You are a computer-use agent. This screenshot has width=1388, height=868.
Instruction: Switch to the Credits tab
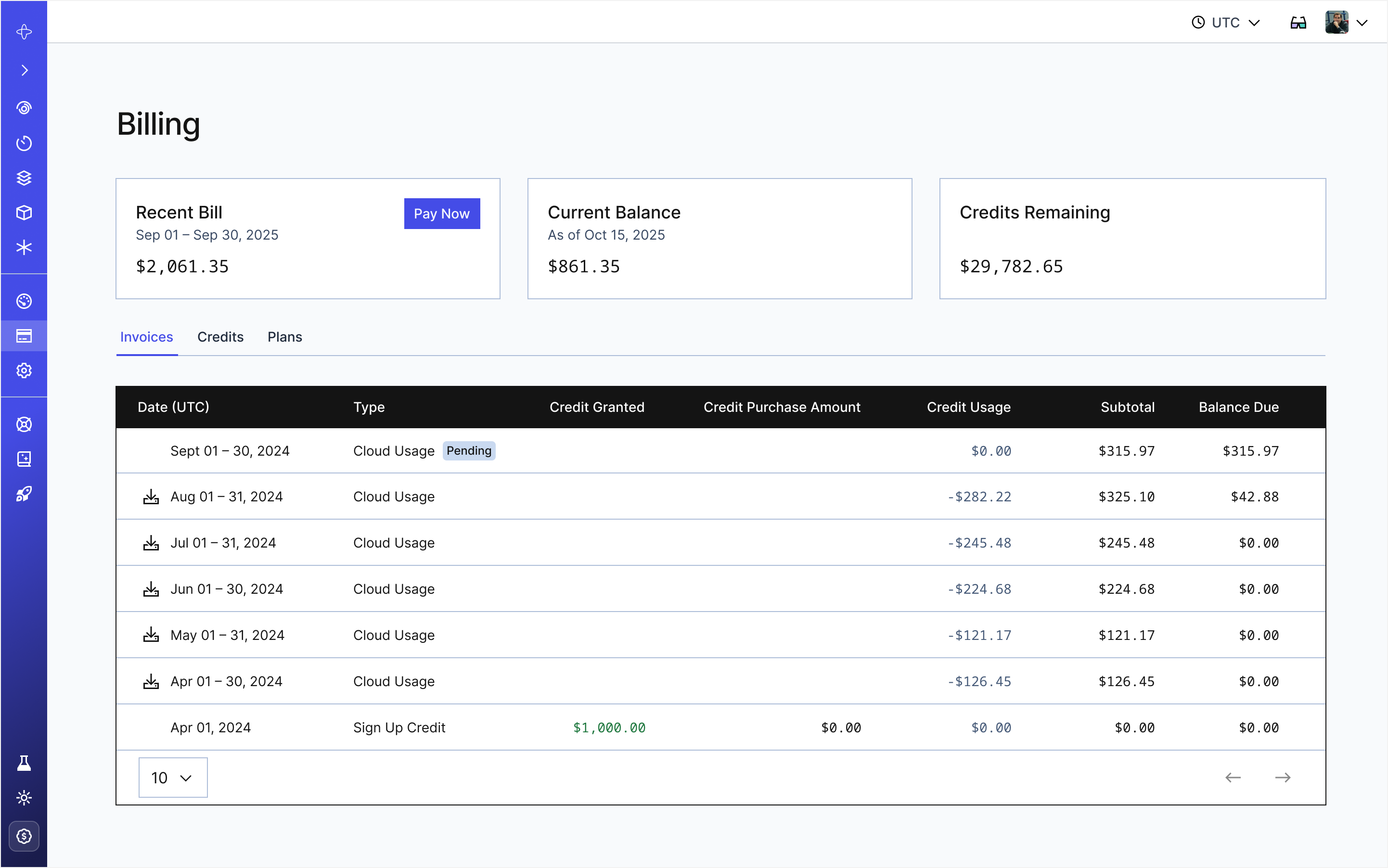220,337
